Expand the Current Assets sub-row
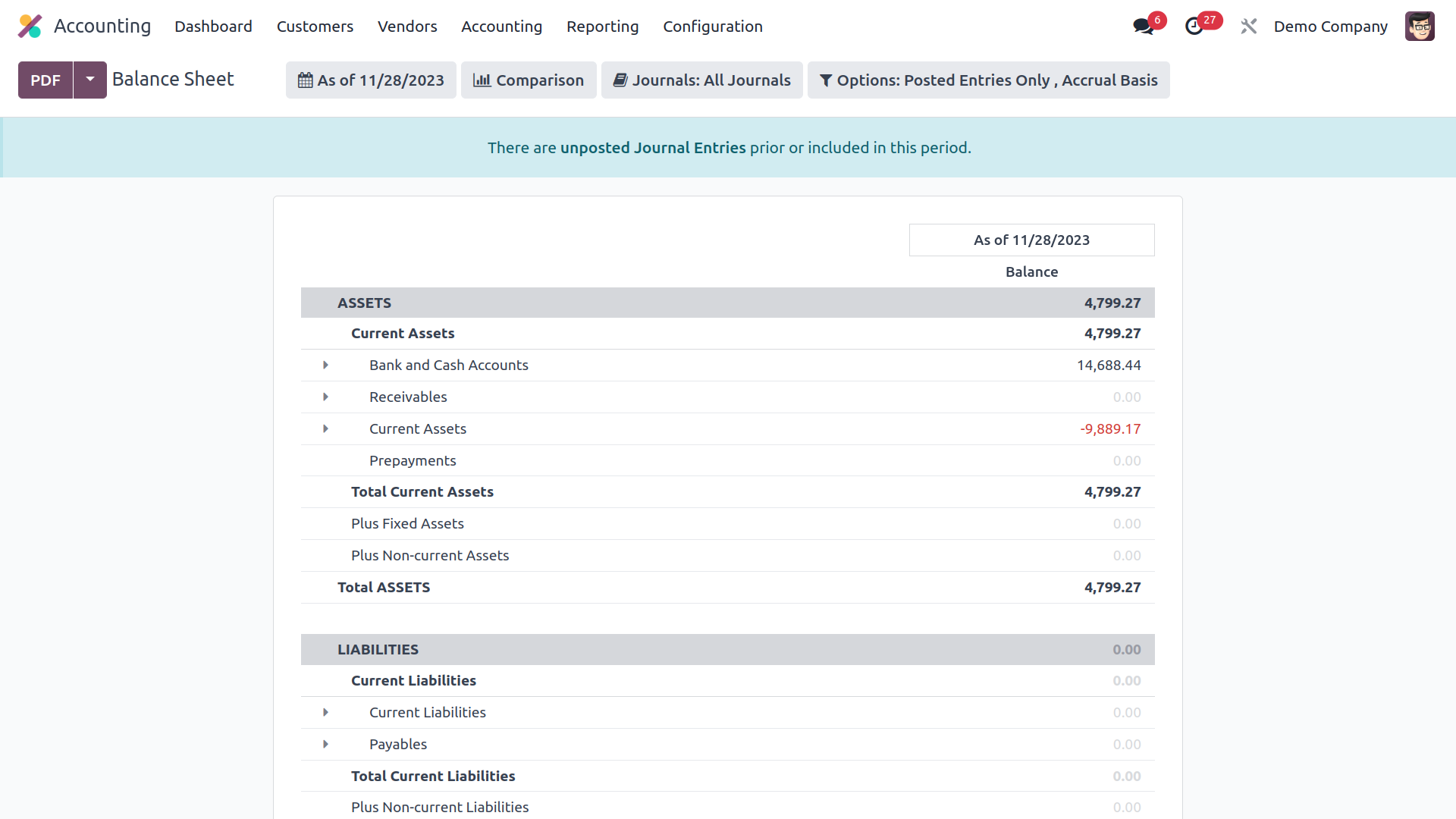 [x=326, y=429]
